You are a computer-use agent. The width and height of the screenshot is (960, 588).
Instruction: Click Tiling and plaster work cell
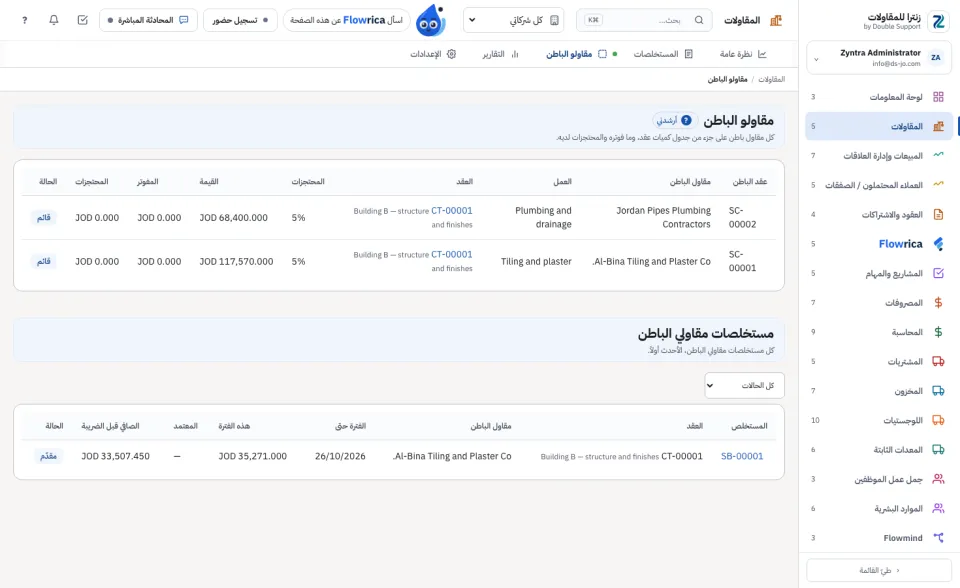click(536, 262)
